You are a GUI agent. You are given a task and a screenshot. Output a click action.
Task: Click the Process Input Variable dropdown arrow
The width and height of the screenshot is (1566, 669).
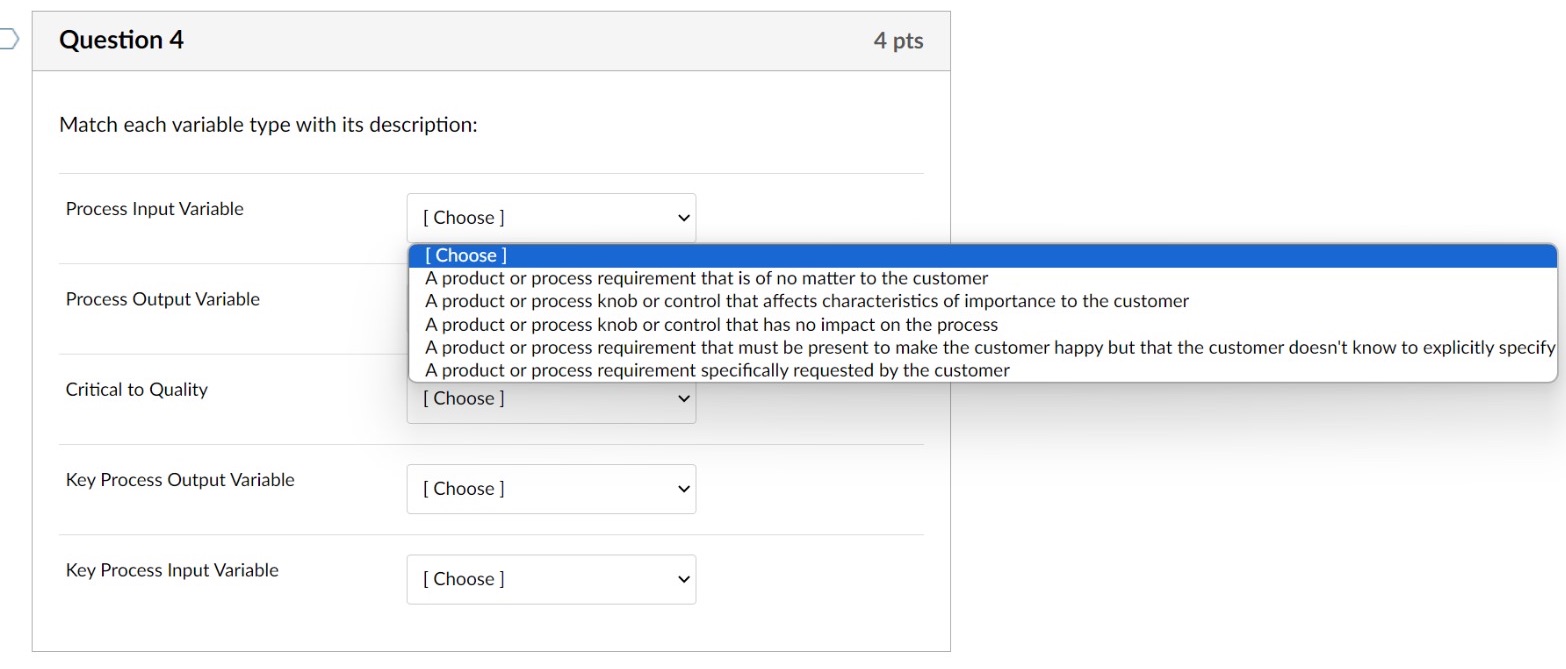click(x=684, y=218)
